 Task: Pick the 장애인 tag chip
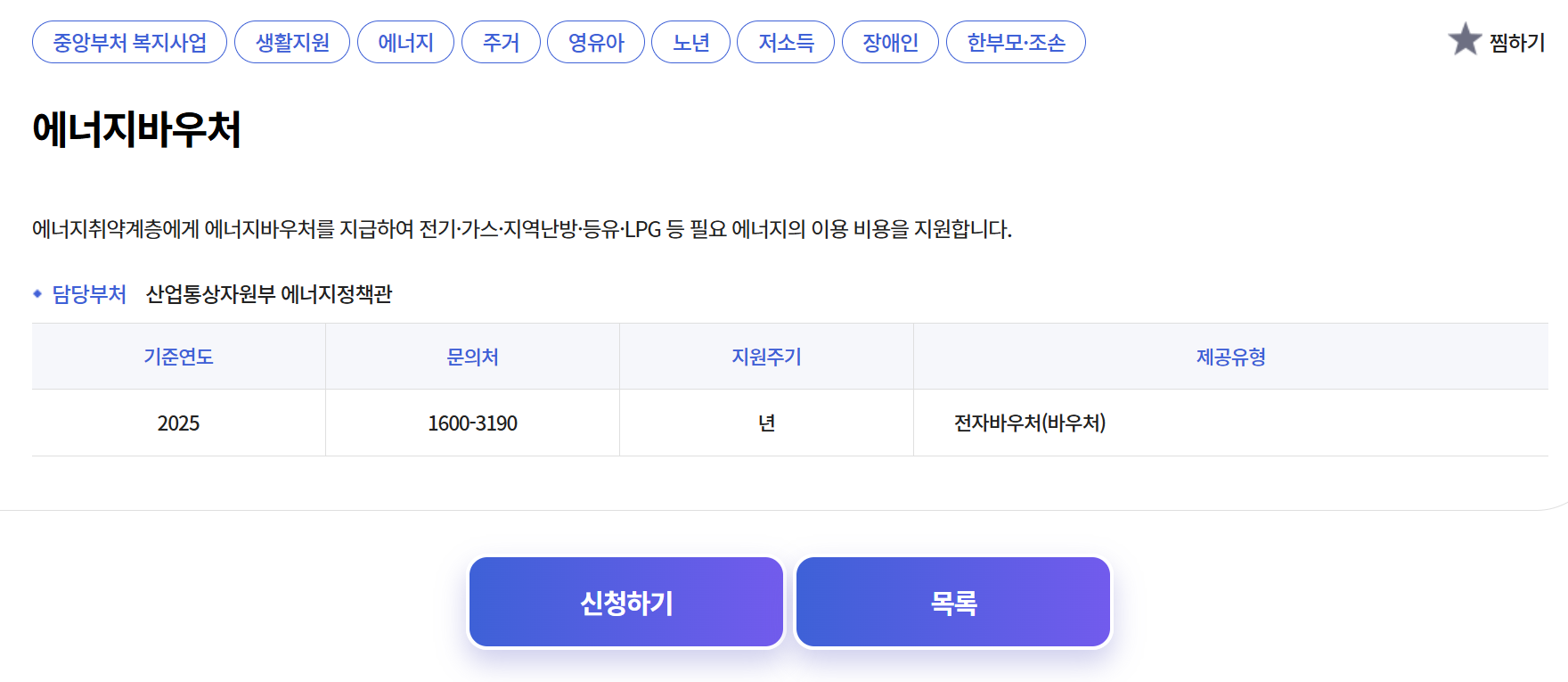[890, 43]
